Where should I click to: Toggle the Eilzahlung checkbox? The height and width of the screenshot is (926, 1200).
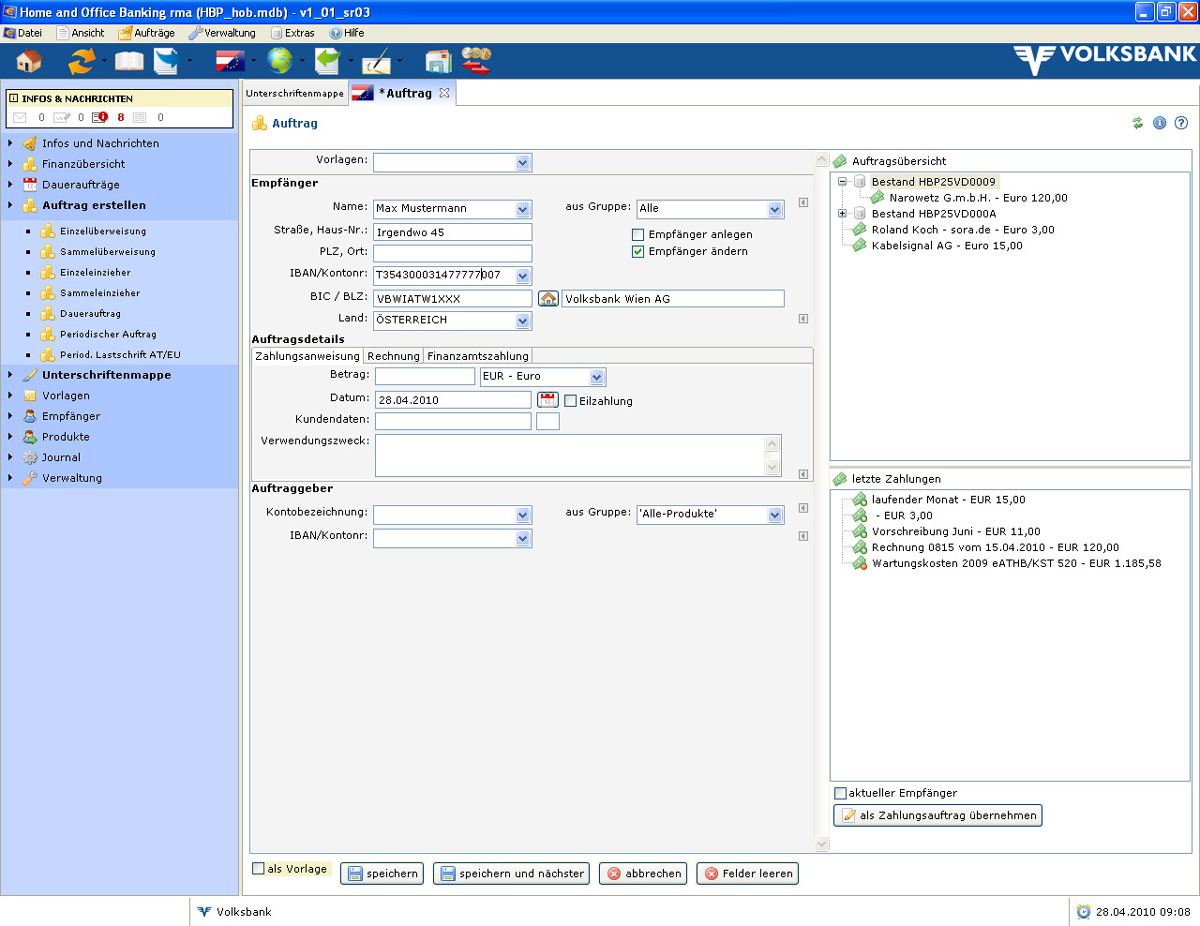tap(571, 401)
